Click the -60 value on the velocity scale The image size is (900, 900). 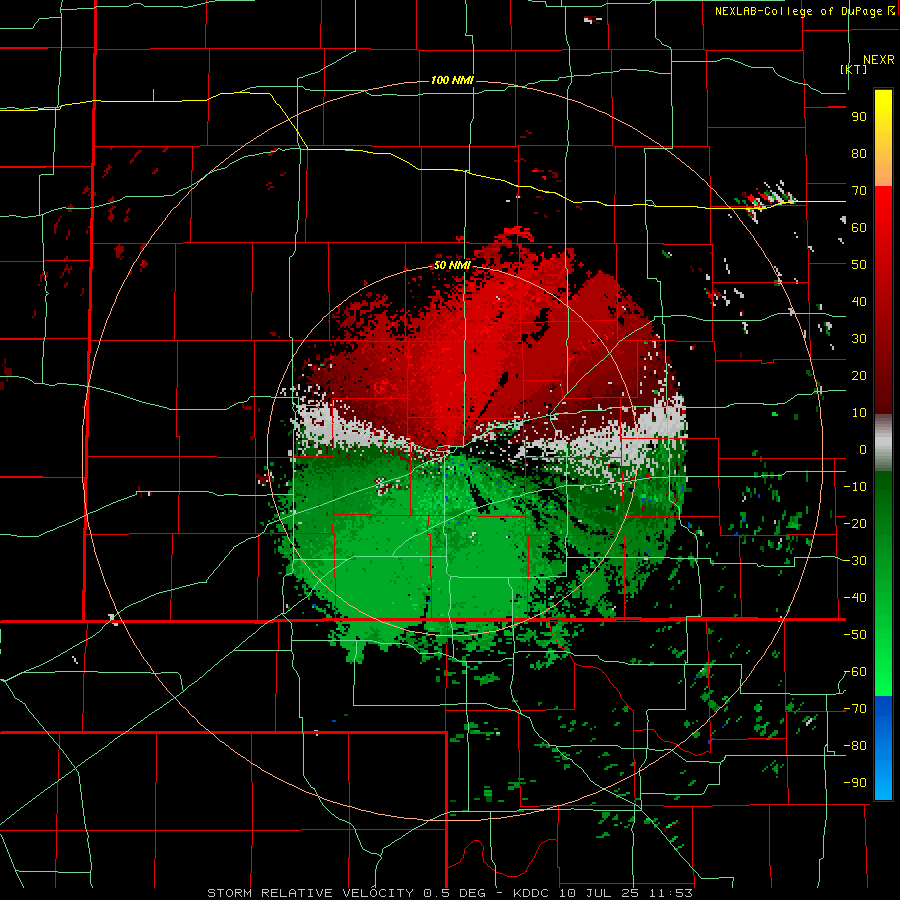coord(855,672)
